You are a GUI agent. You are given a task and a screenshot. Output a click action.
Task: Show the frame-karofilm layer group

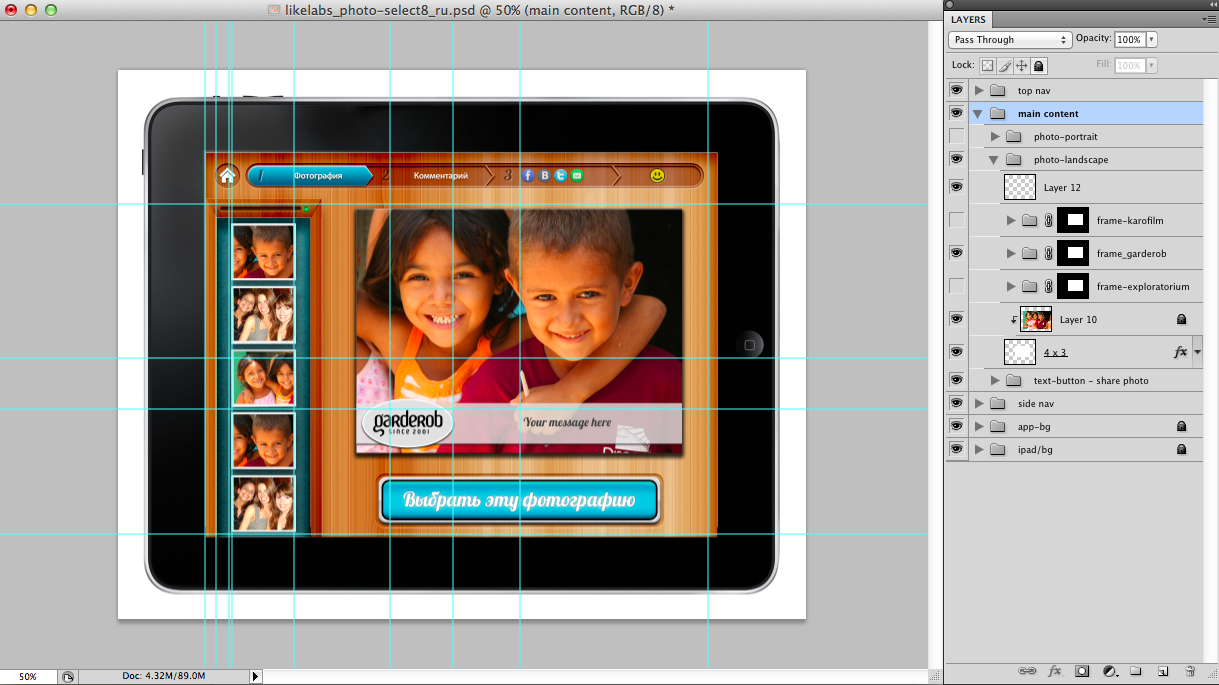coord(957,220)
